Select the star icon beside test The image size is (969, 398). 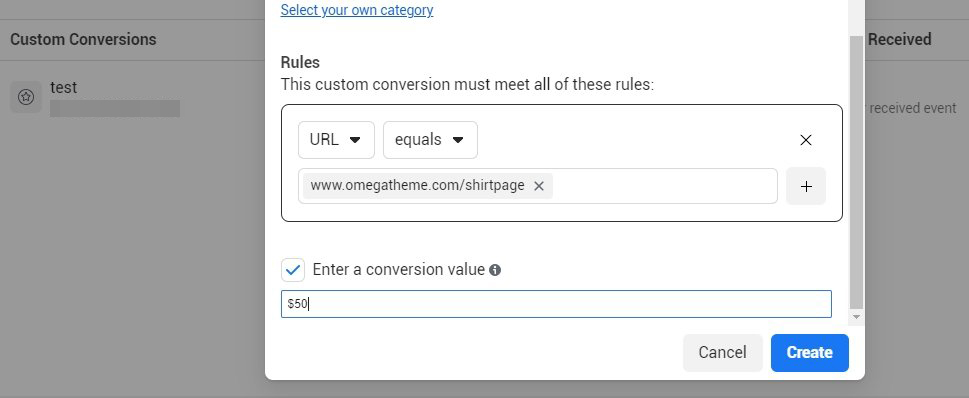coord(26,97)
